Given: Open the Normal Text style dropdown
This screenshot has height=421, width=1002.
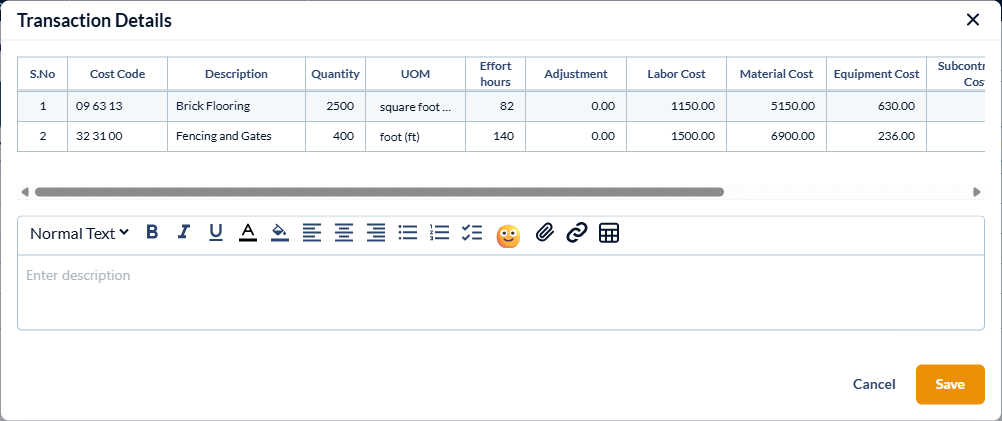Looking at the screenshot, I should (x=79, y=233).
